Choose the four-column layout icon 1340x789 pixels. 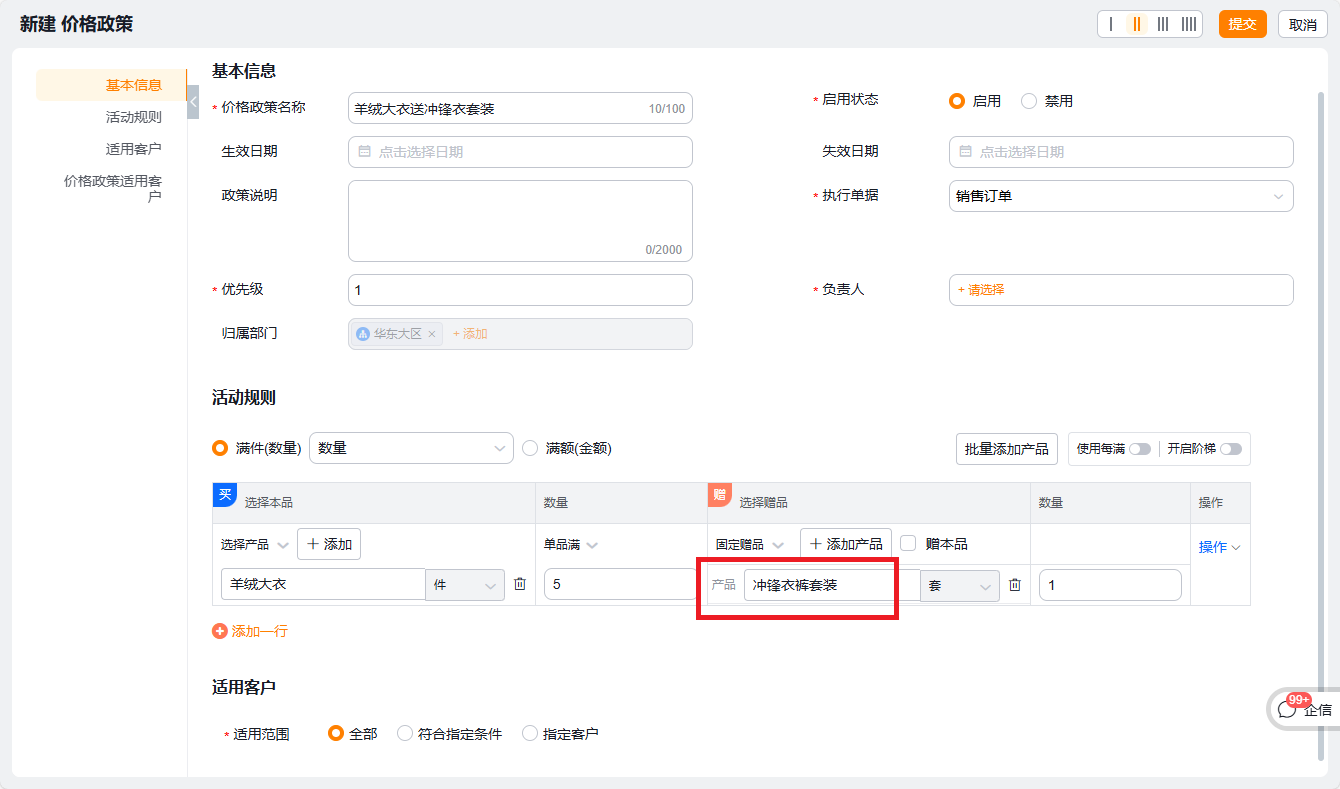pyautogui.click(x=1188, y=24)
